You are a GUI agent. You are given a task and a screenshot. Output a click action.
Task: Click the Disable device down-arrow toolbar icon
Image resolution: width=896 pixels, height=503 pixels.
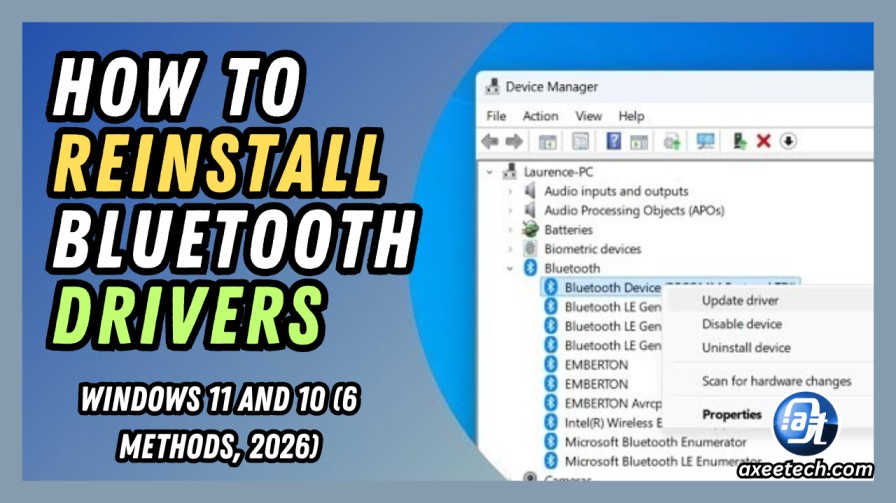click(788, 141)
